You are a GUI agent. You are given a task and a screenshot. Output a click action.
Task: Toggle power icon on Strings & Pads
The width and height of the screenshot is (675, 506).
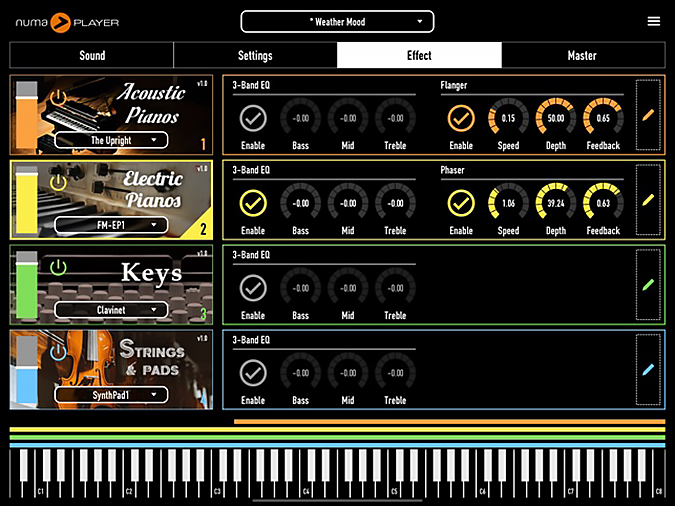coord(58,352)
